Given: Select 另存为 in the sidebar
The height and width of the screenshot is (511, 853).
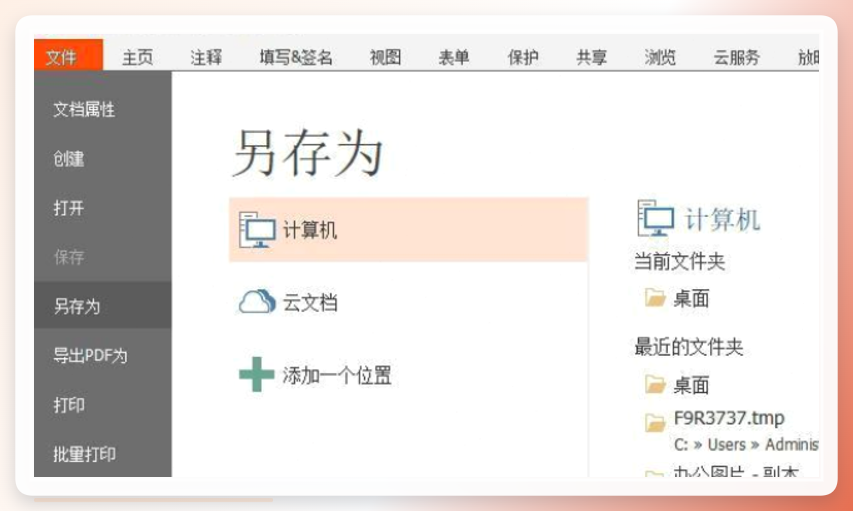Looking at the screenshot, I should (102, 305).
